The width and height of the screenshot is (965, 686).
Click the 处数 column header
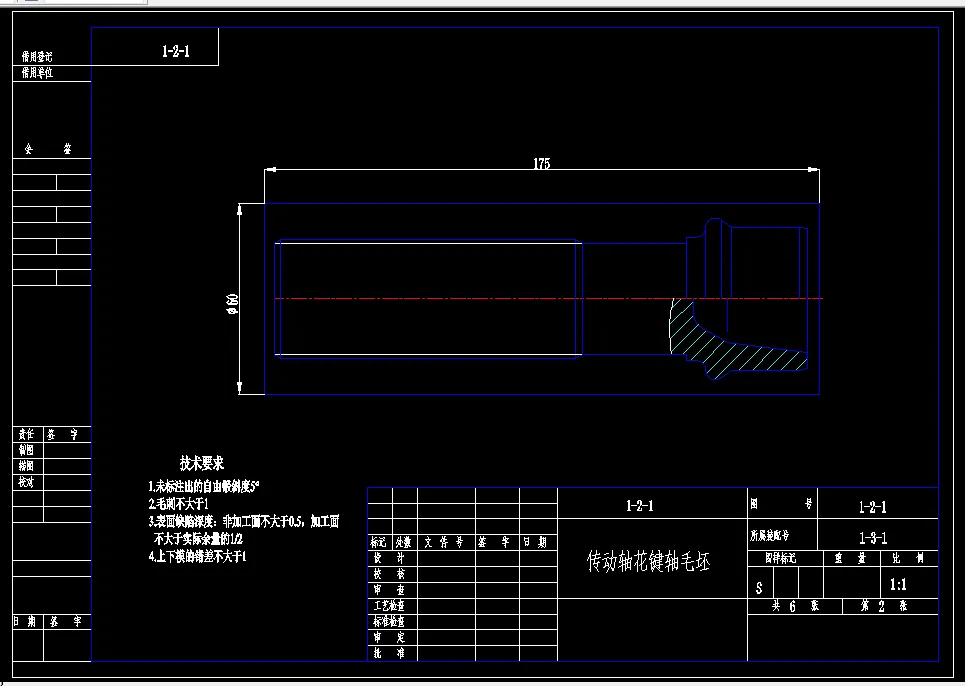(404, 542)
